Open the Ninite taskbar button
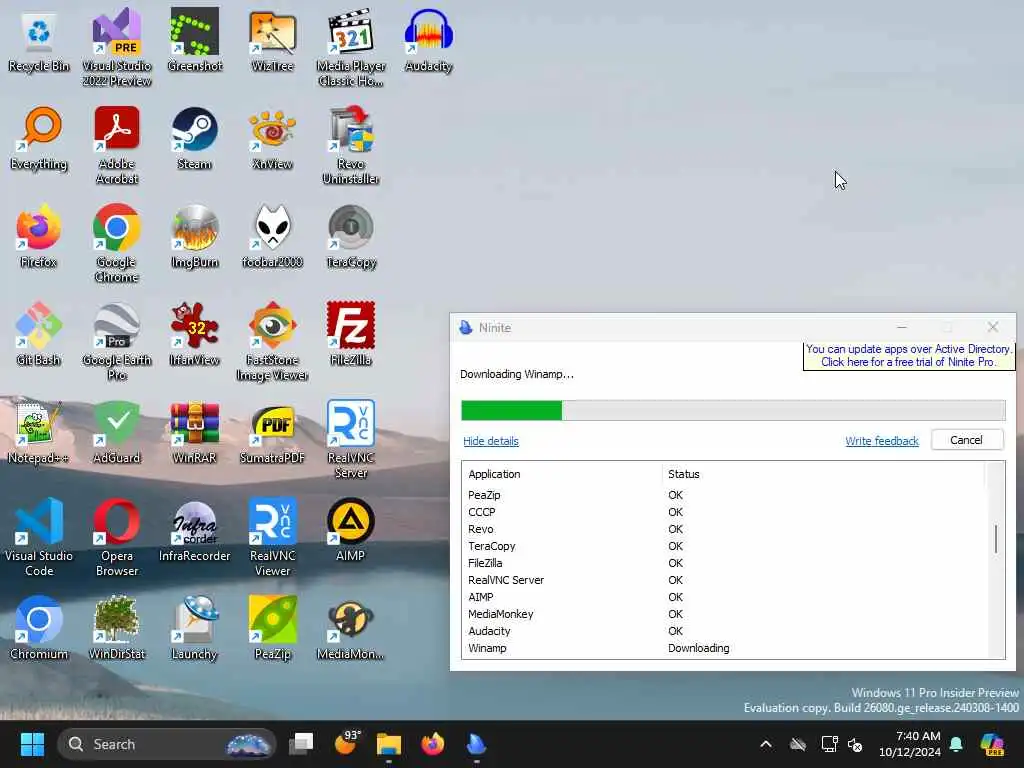 click(x=476, y=744)
